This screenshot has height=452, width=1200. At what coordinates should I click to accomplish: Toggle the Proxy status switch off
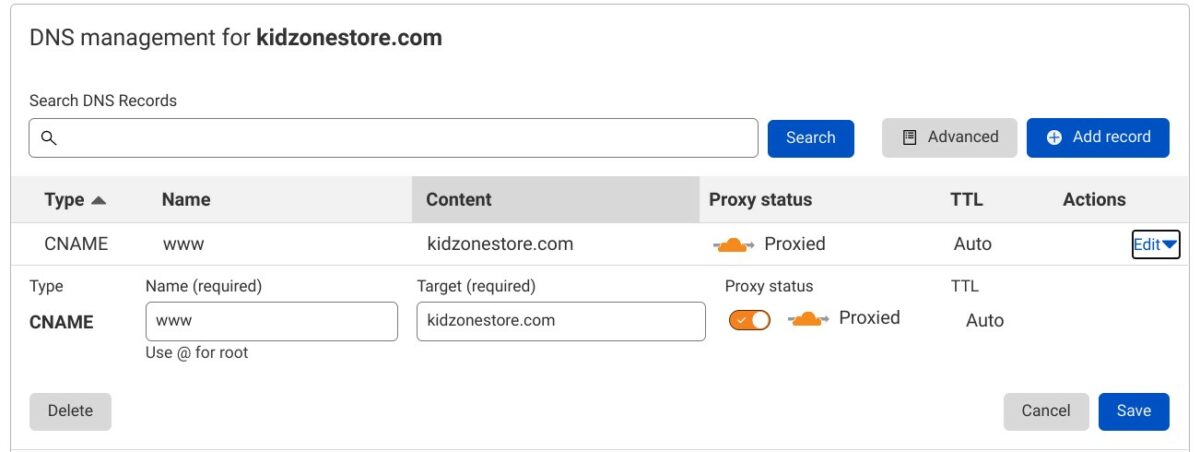(750, 320)
